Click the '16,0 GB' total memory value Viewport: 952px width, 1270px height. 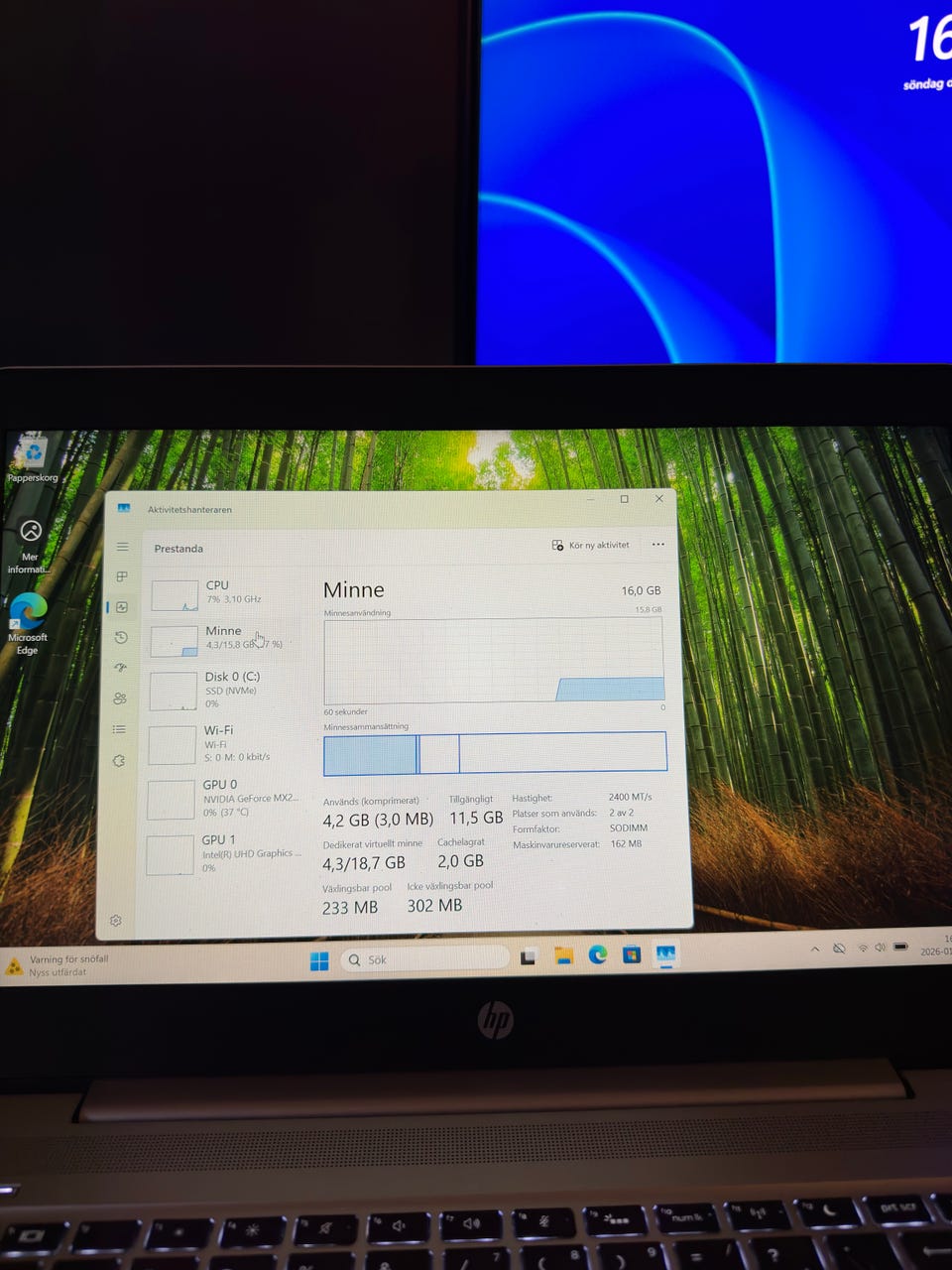tap(641, 590)
